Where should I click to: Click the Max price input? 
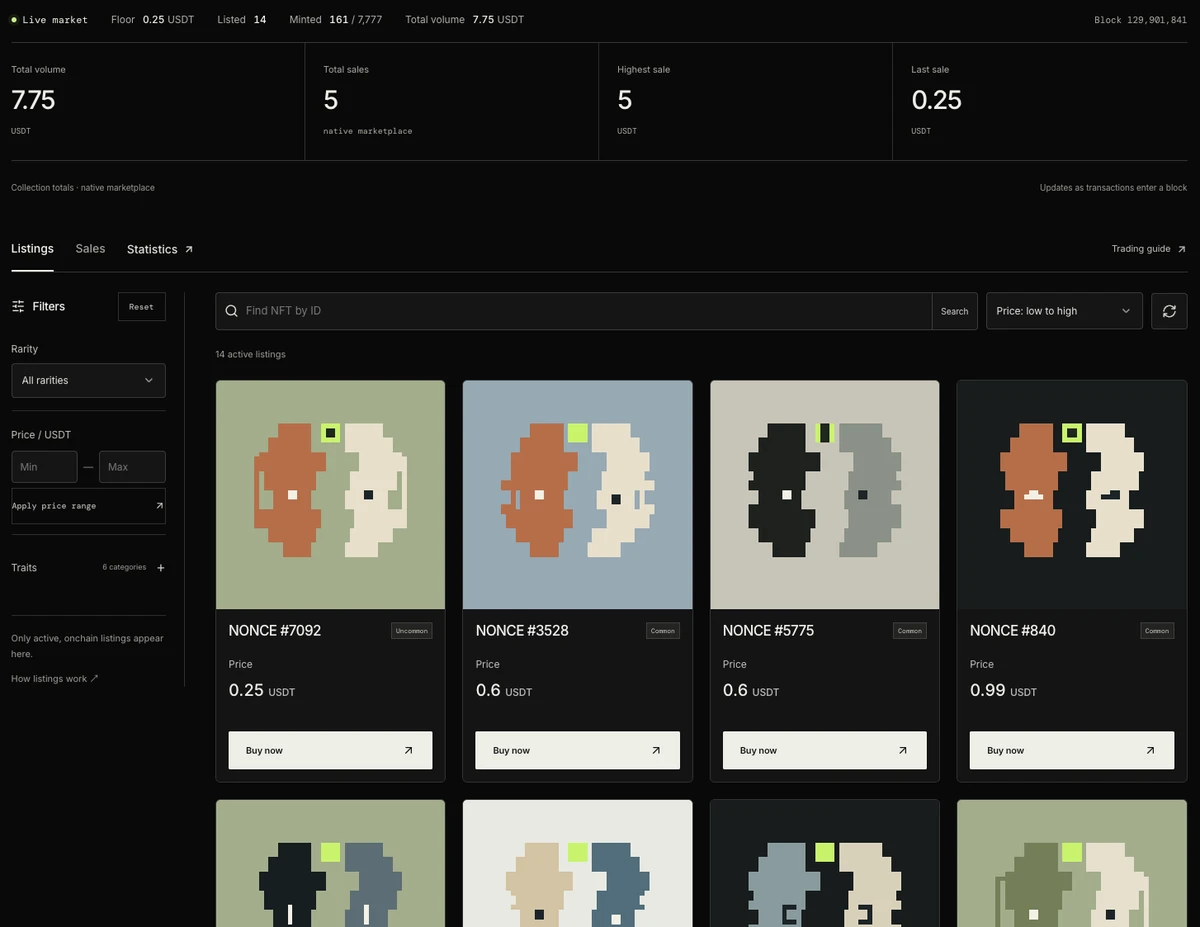coord(132,467)
